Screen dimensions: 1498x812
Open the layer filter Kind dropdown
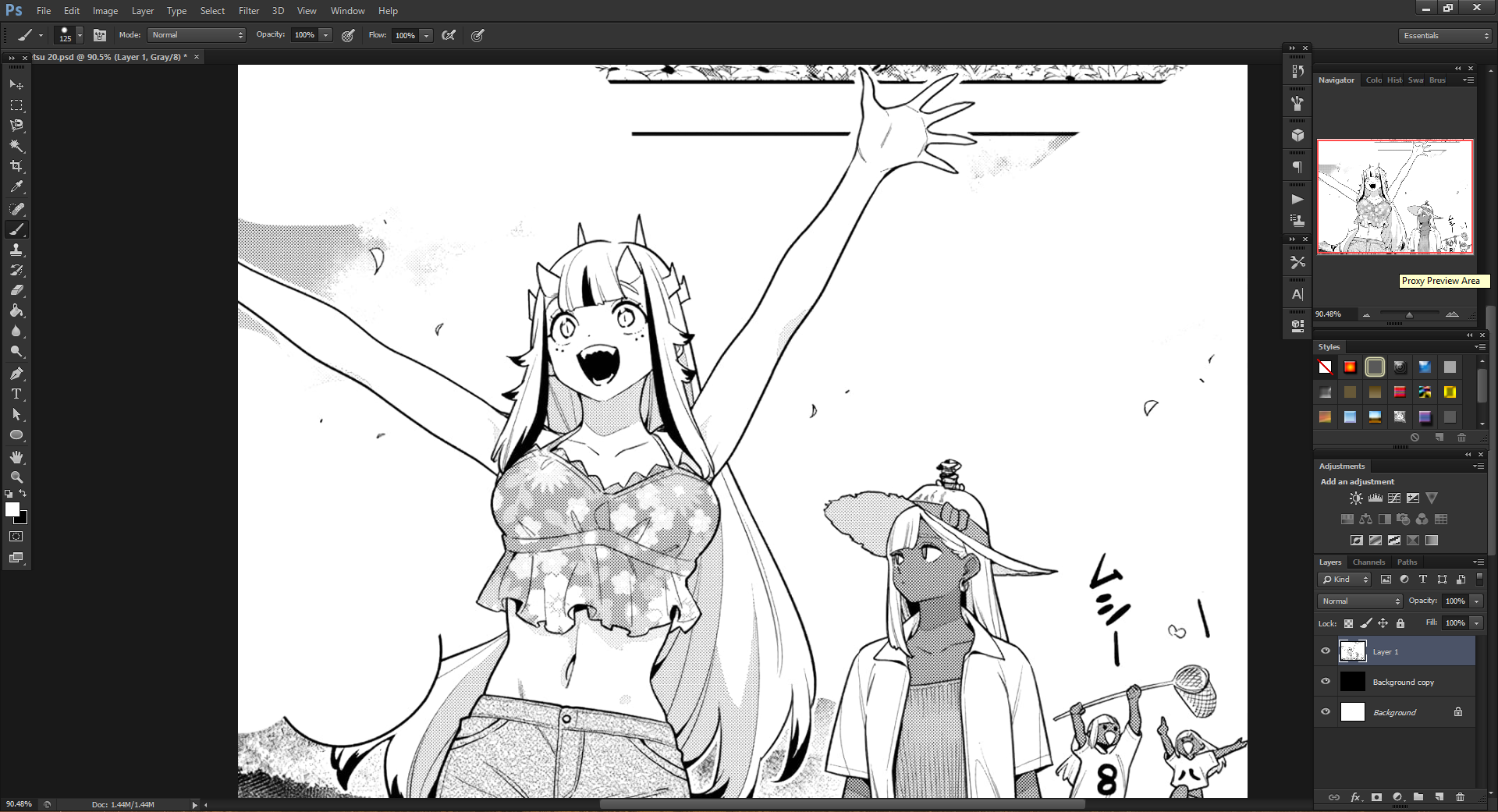(1344, 580)
